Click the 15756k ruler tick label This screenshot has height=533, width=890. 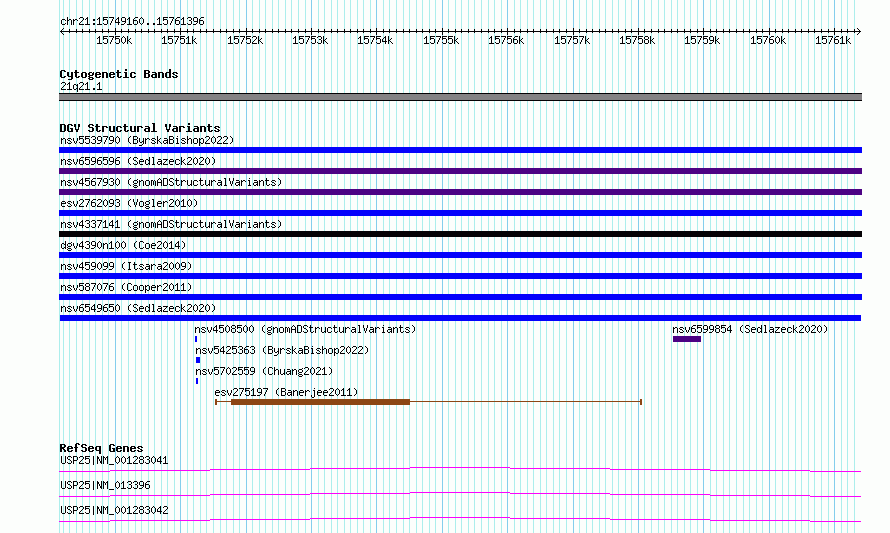(506, 40)
